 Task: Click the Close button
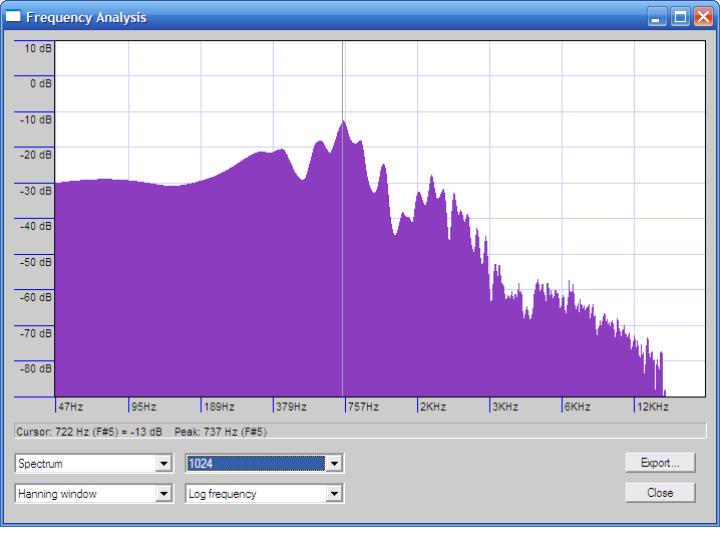click(660, 493)
